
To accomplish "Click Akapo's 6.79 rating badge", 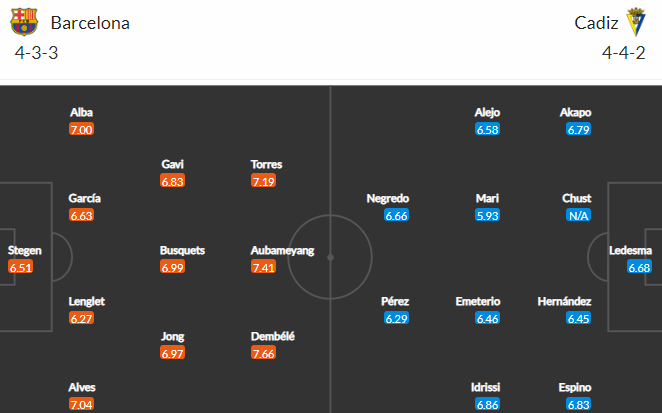I will click(578, 129).
